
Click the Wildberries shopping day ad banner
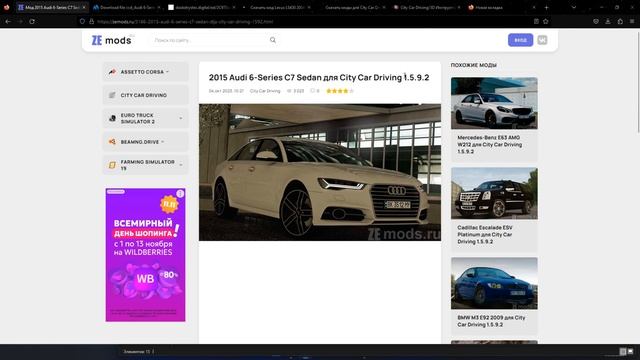pos(145,255)
